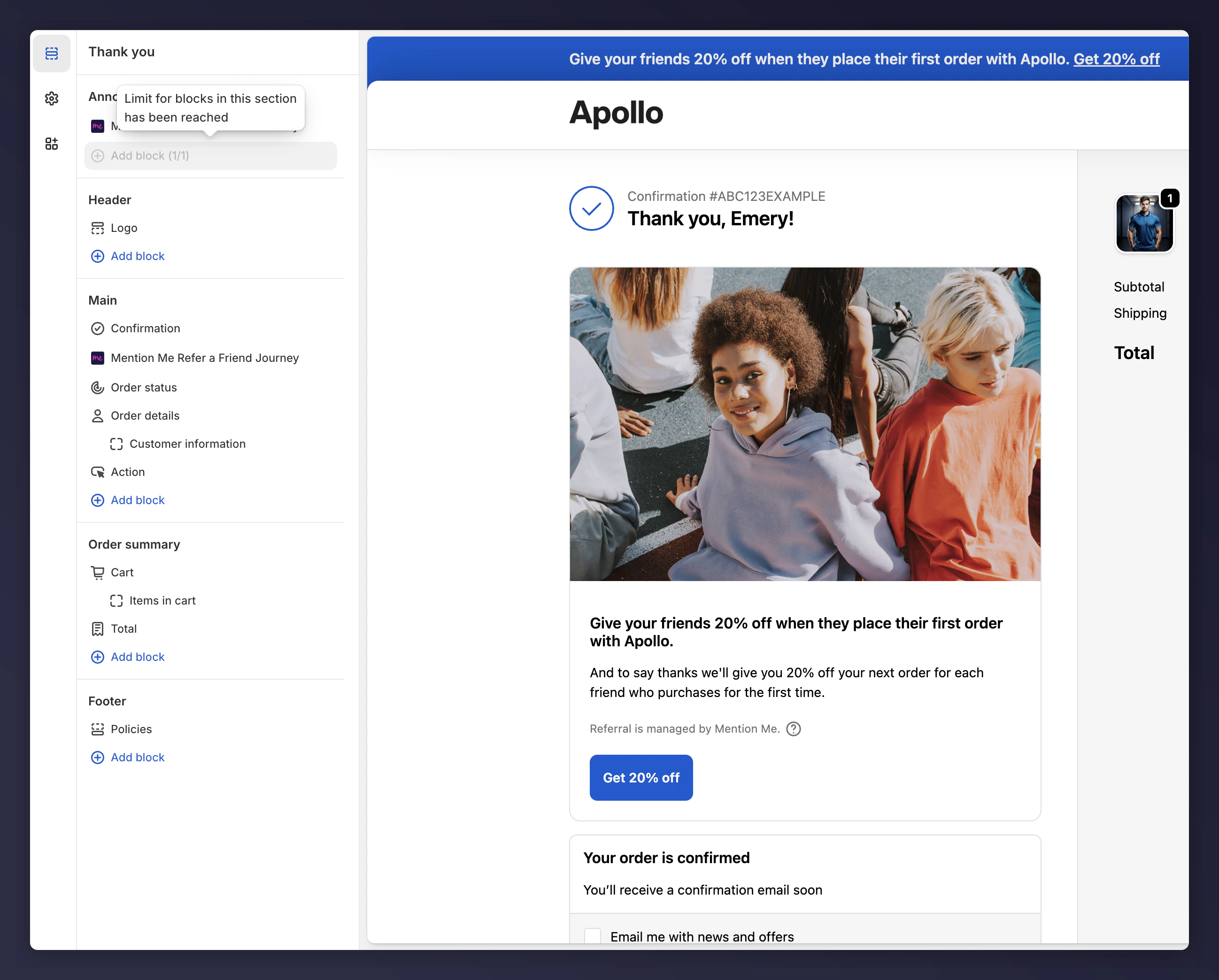Click the confirmation checkmark circle in preview

[591, 208]
